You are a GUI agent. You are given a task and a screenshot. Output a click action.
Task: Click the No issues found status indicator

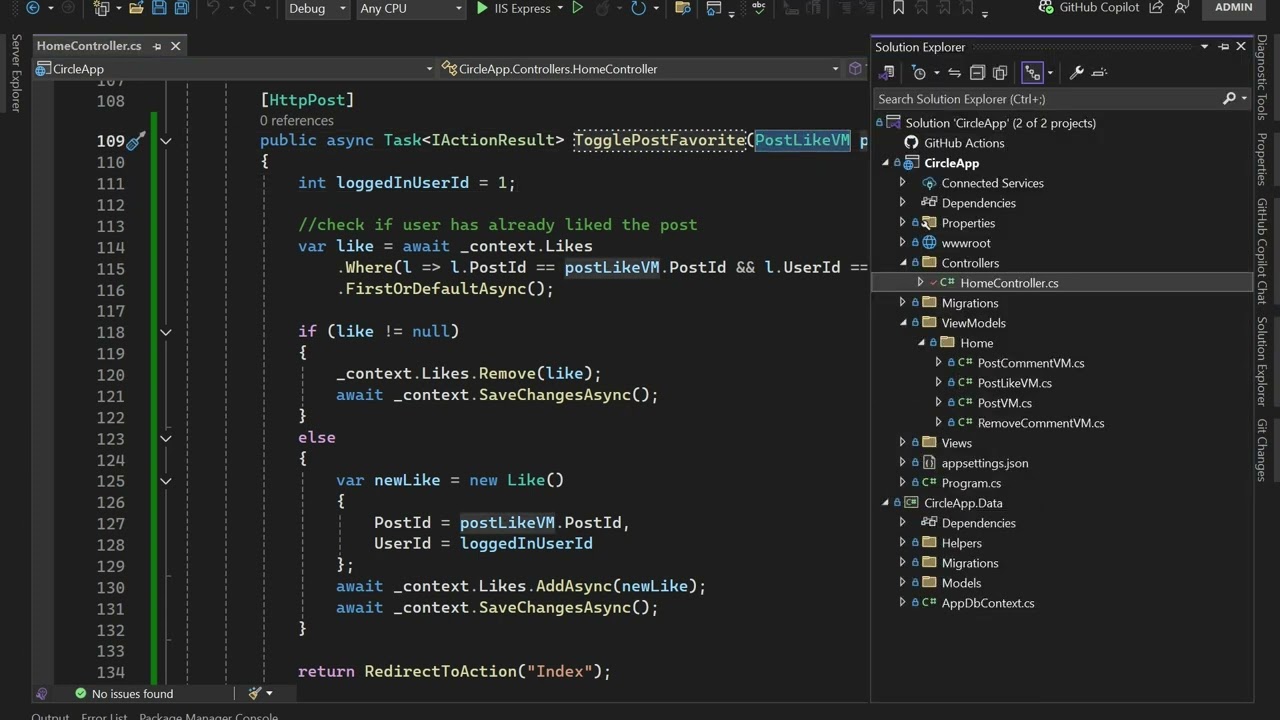coord(124,693)
